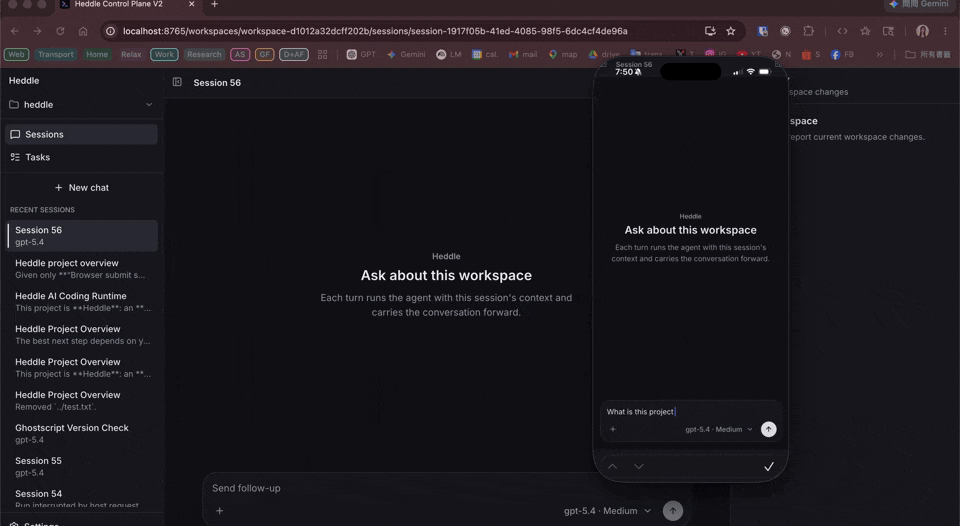Open the Tasks section in sidebar
960x526 pixels.
[81, 157]
